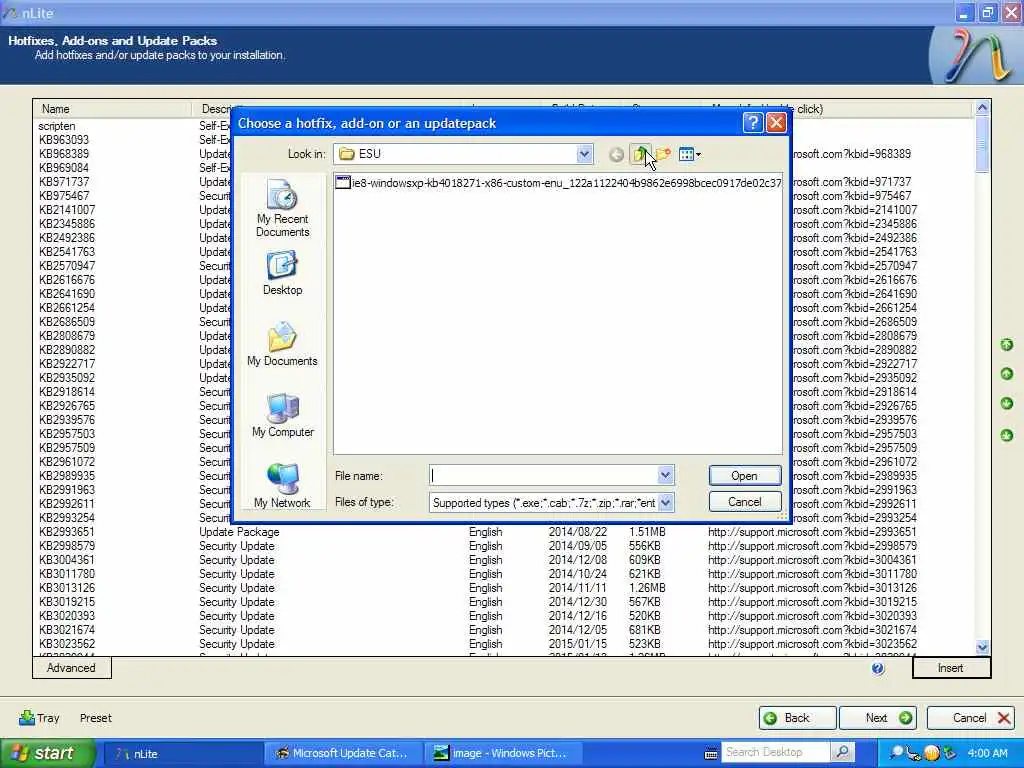
Task: Select the ie8-windowsxp-kb4018271 file
Action: click(x=558, y=183)
